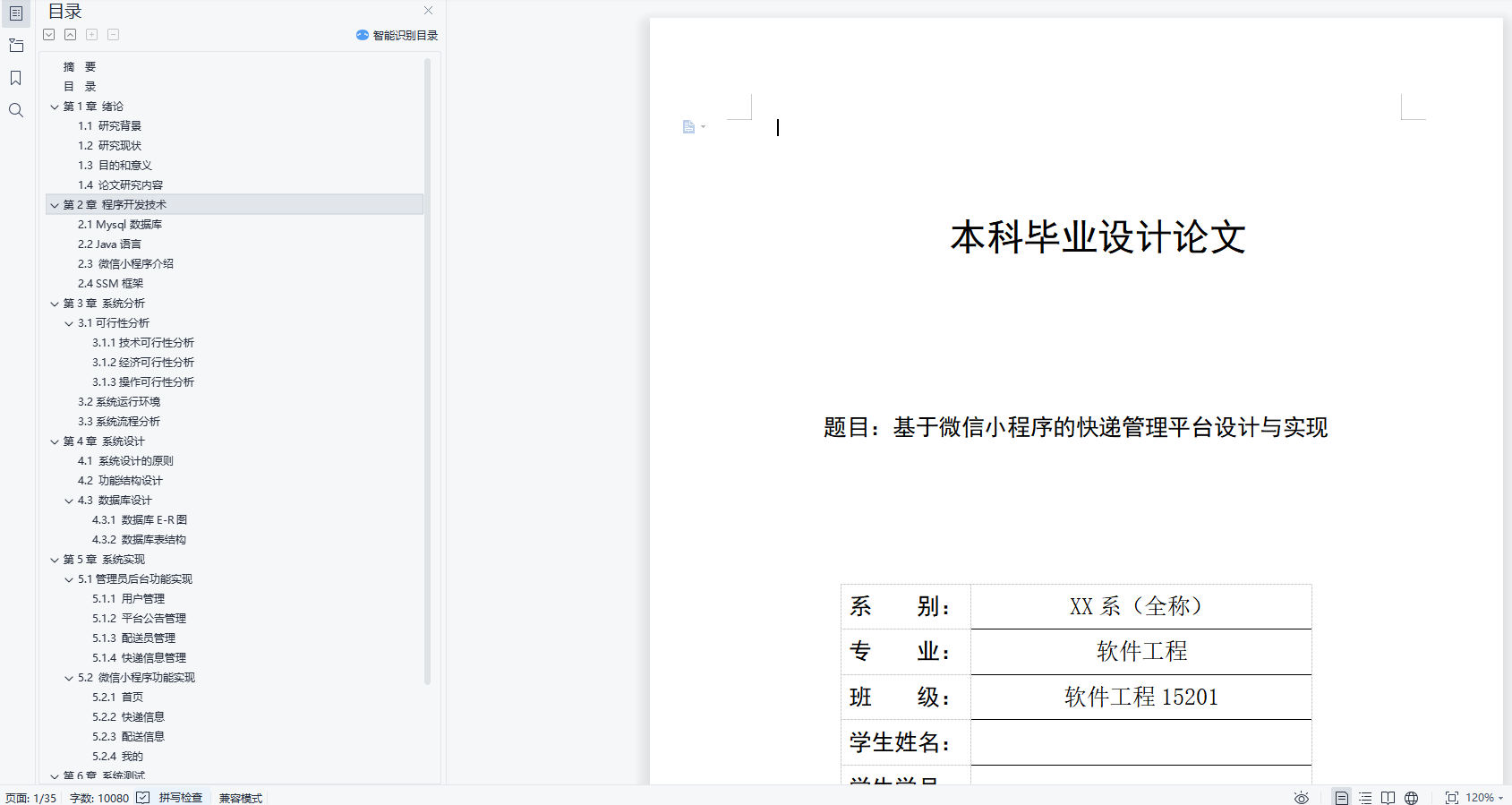Collapse 第2章 程序开发技术 in outline
Viewport: 1512px width, 805px height.
[x=55, y=205]
